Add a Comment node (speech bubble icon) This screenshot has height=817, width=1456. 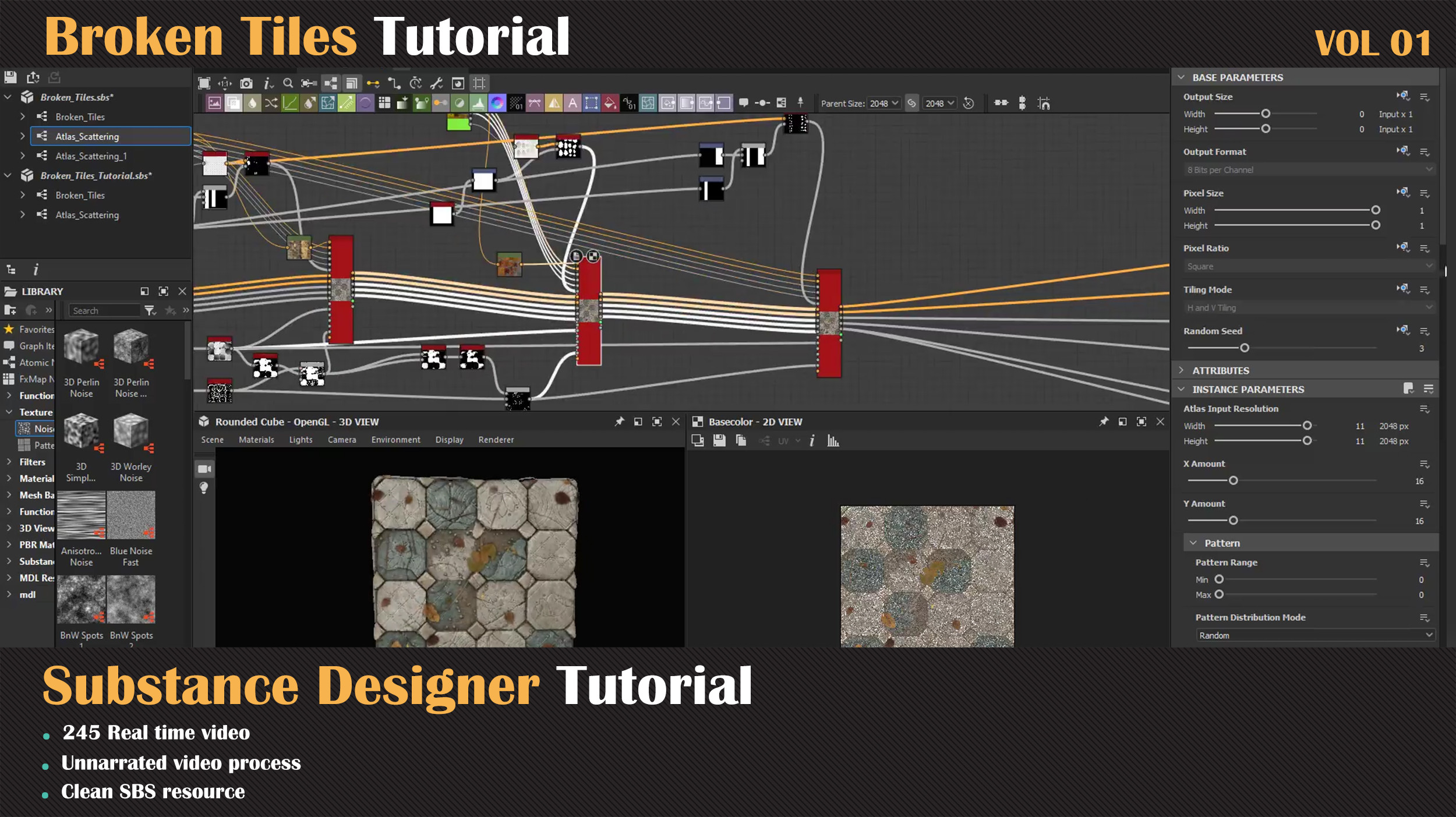pos(743,103)
